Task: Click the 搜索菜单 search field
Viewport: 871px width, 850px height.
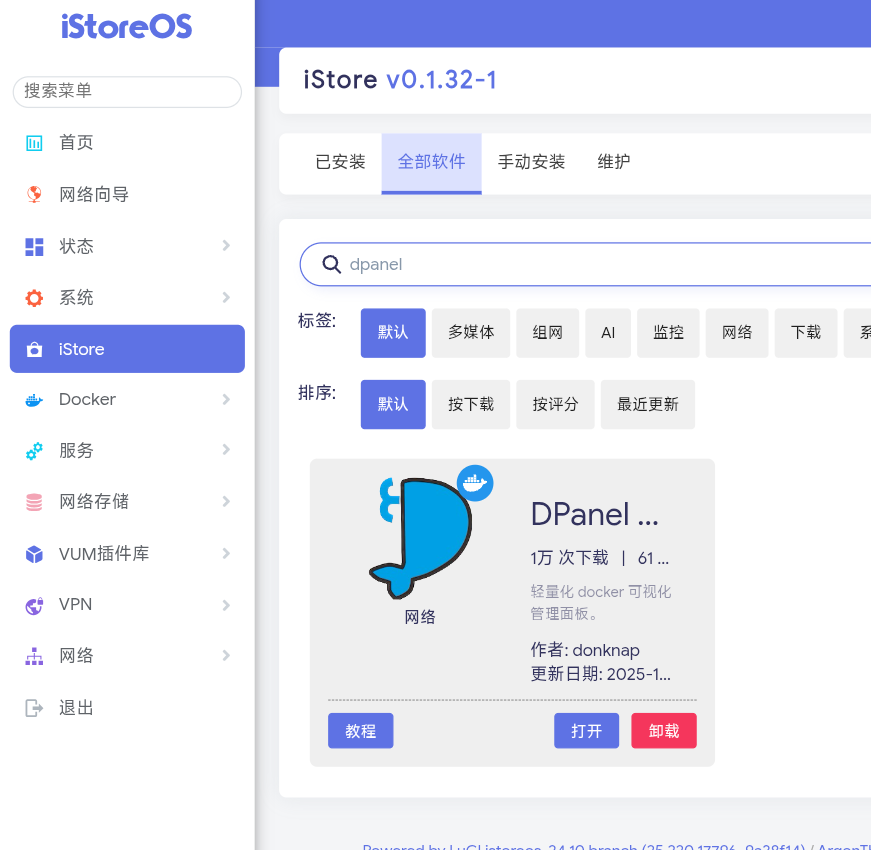Action: click(127, 91)
